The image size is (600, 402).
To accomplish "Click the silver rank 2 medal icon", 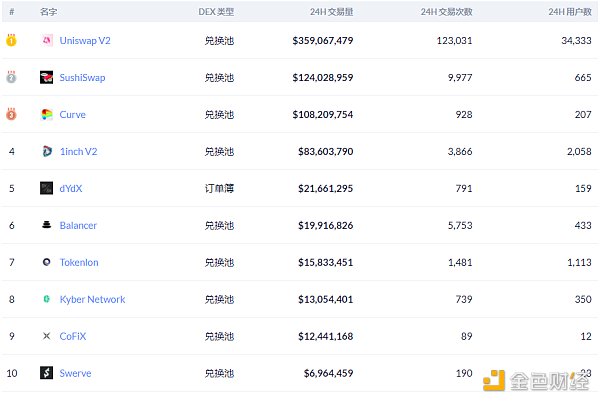I will 11,77.
